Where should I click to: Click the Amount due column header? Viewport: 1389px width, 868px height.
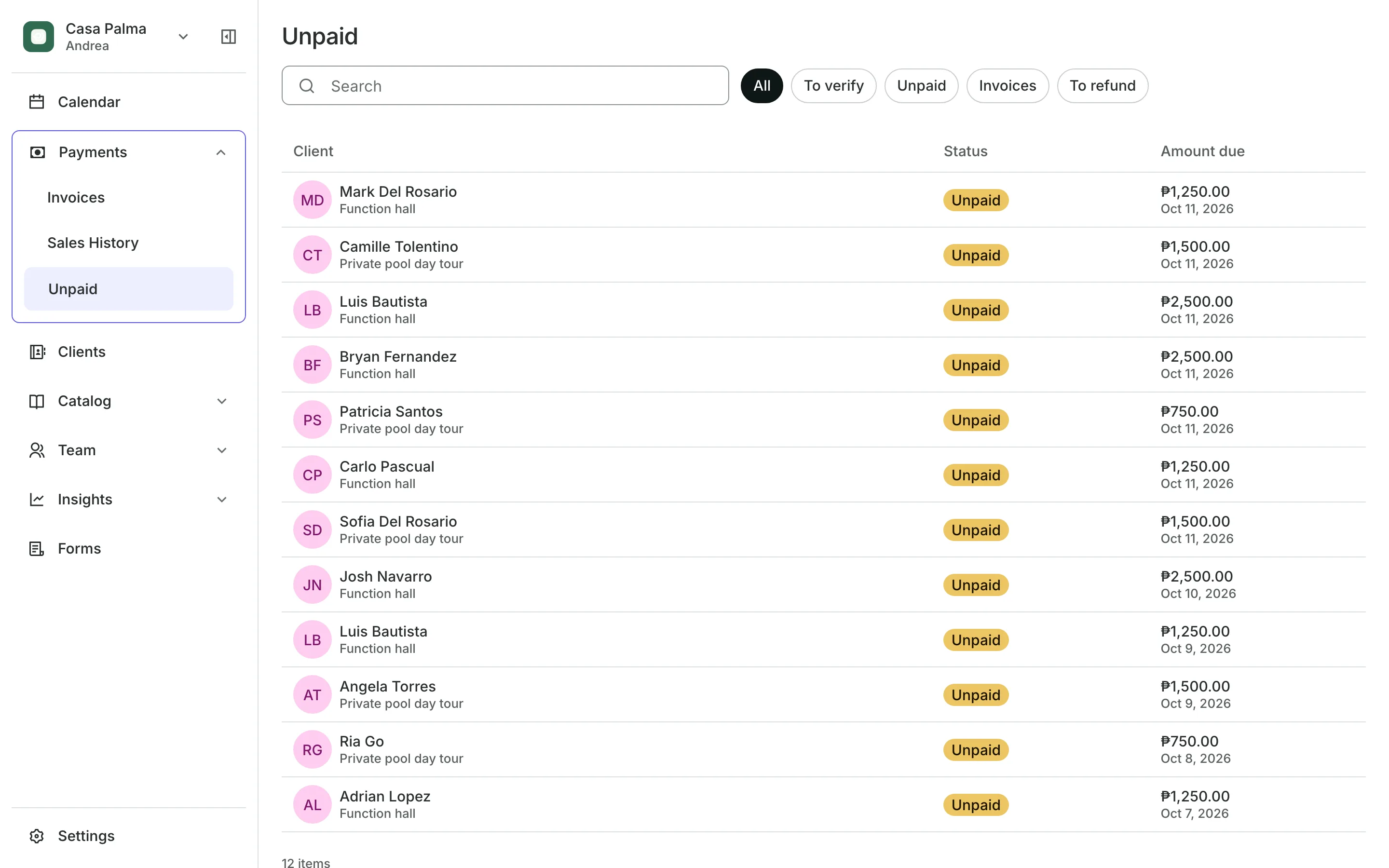1202,151
